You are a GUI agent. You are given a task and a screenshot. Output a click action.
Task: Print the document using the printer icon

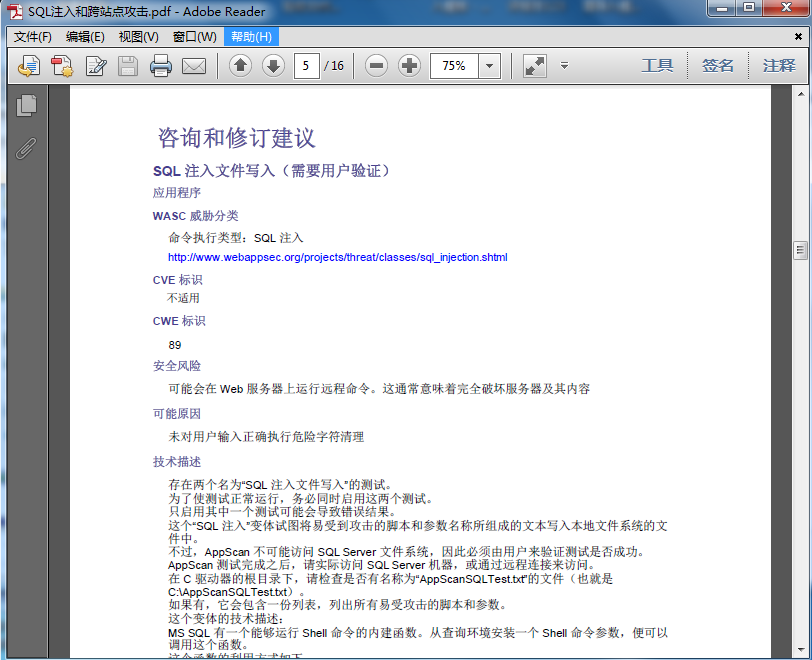[161, 66]
